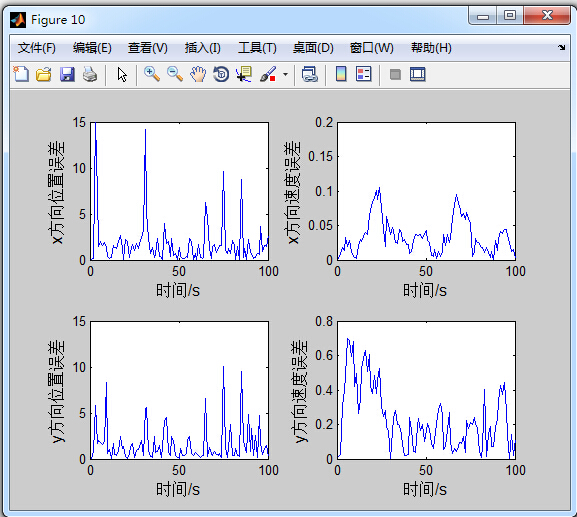
Task: Save the figure using floppy disk icon
Action: point(67,74)
